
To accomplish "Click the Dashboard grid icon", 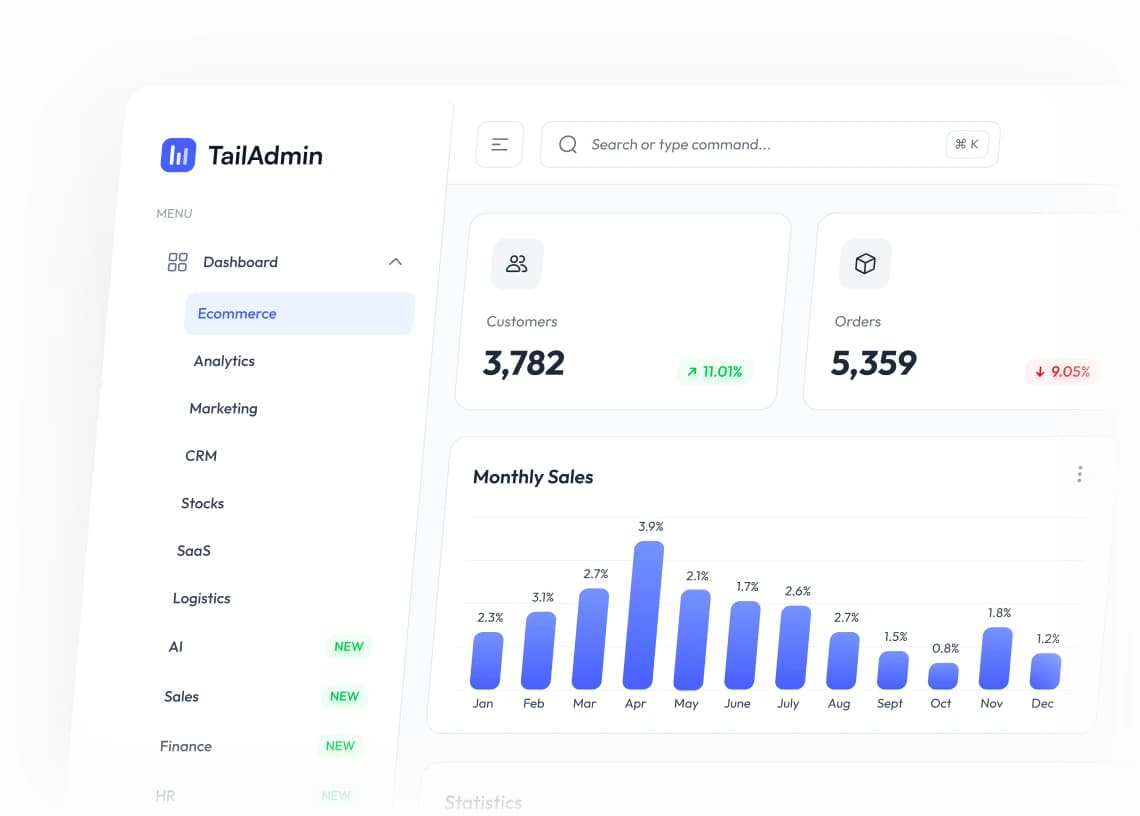I will (177, 262).
